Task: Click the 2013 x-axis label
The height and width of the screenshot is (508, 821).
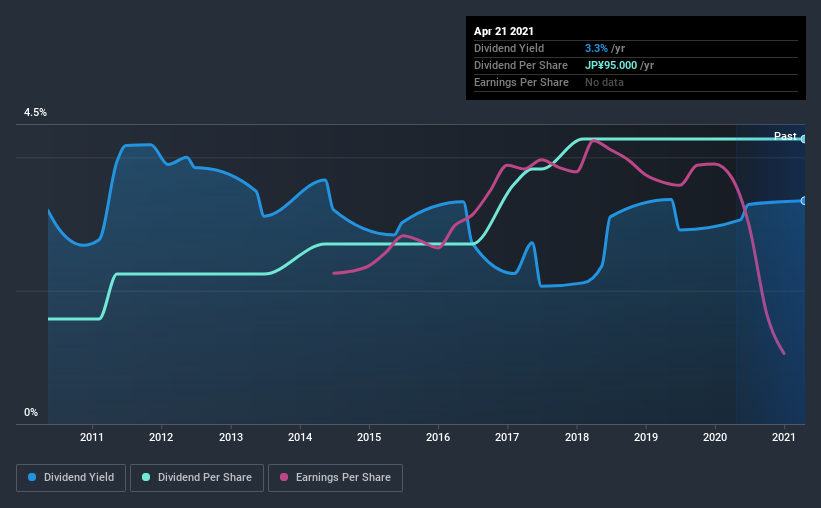Action: pyautogui.click(x=230, y=437)
